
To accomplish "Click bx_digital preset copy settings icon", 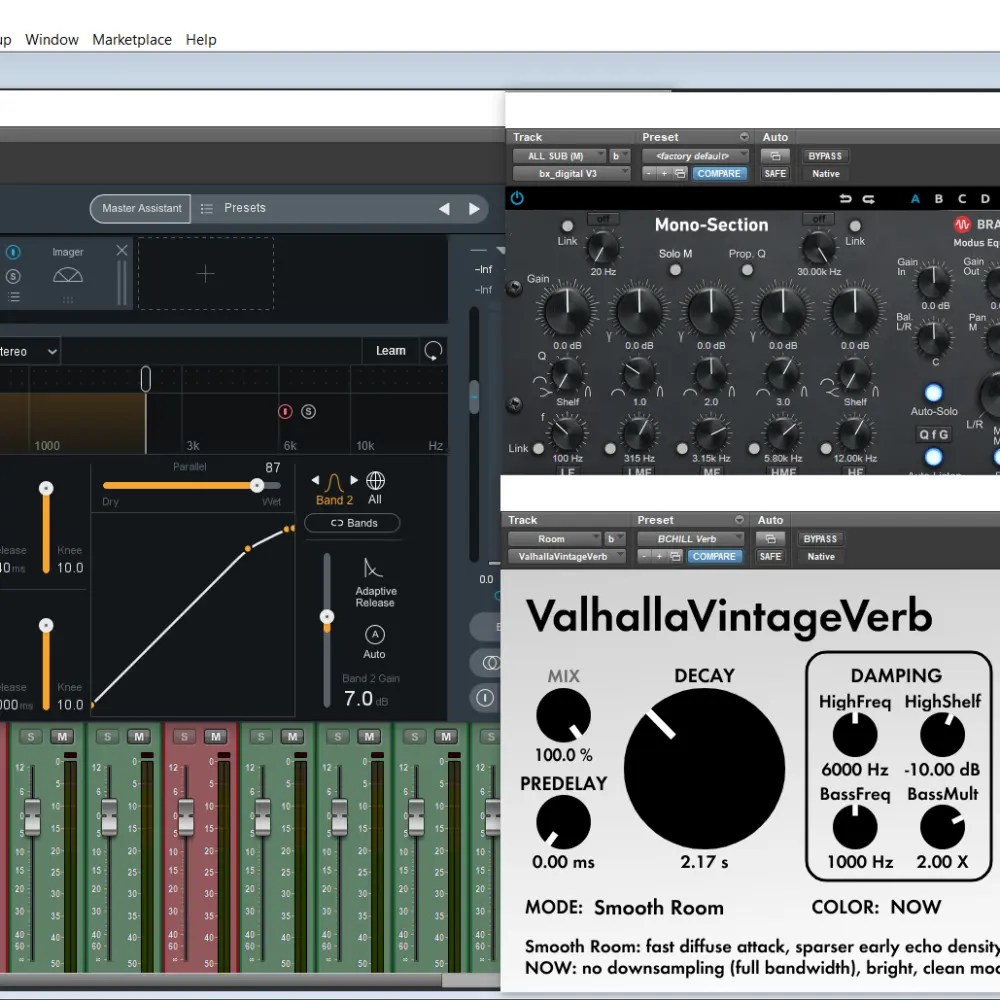I will pyautogui.click(x=680, y=173).
